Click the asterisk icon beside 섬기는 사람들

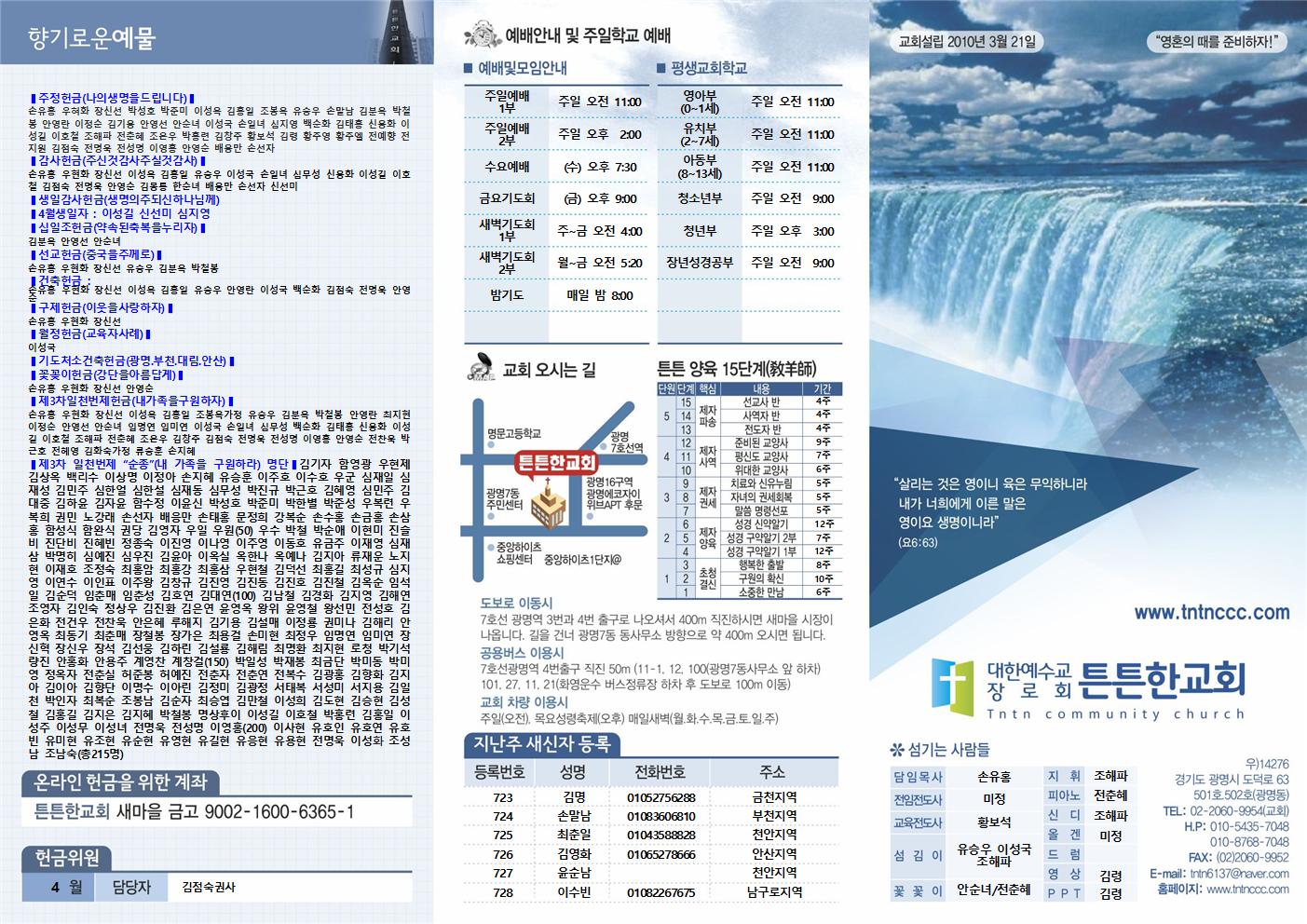click(897, 749)
